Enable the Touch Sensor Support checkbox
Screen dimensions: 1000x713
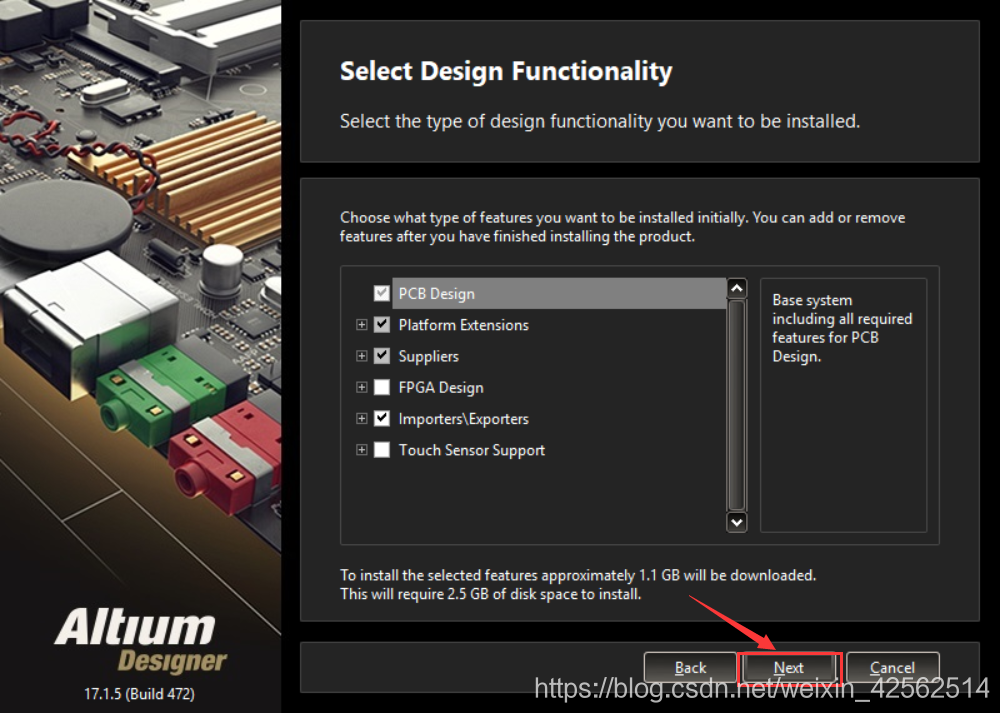pos(381,450)
